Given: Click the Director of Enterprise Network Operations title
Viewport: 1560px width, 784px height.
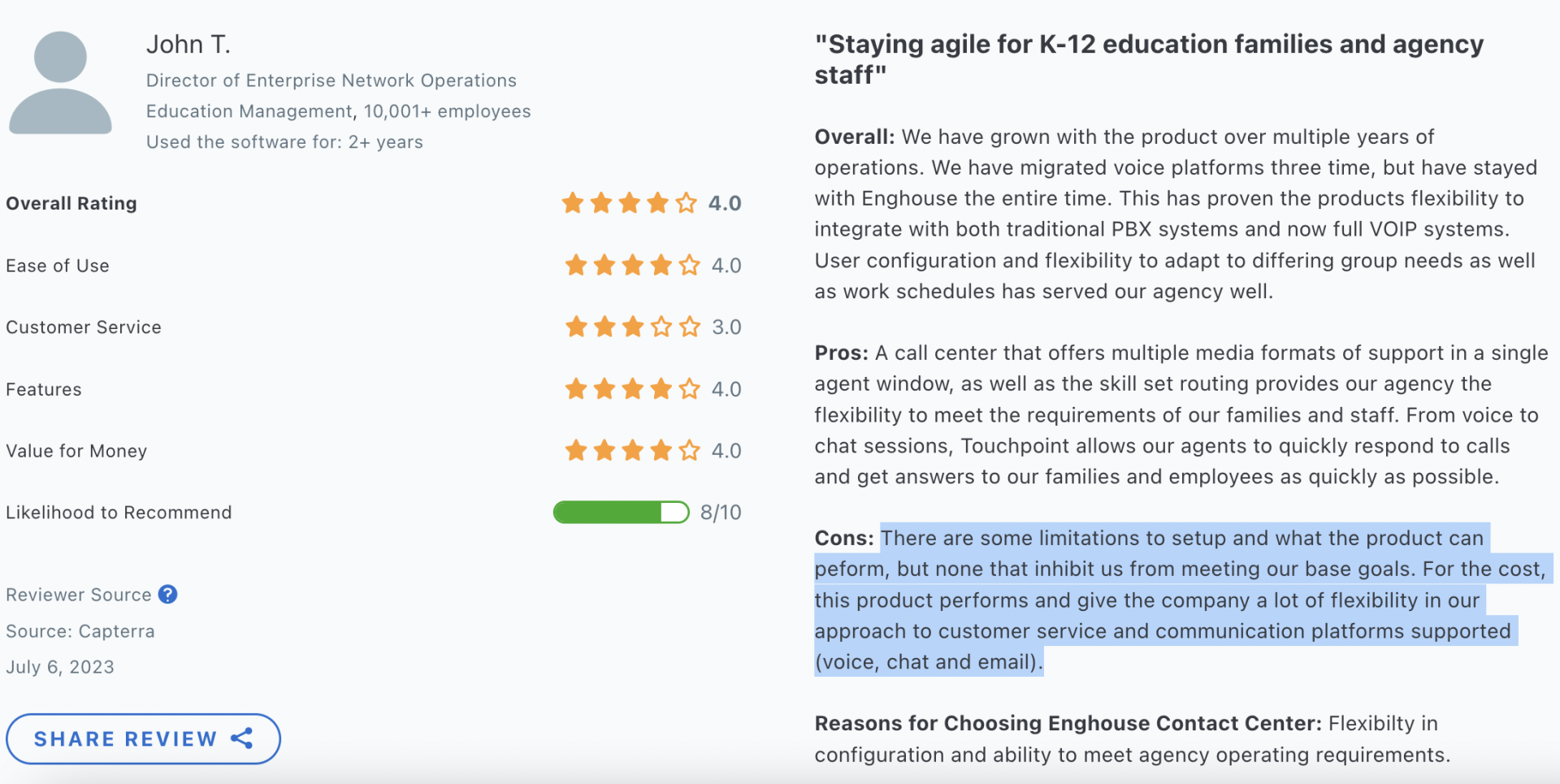Looking at the screenshot, I should click(331, 80).
